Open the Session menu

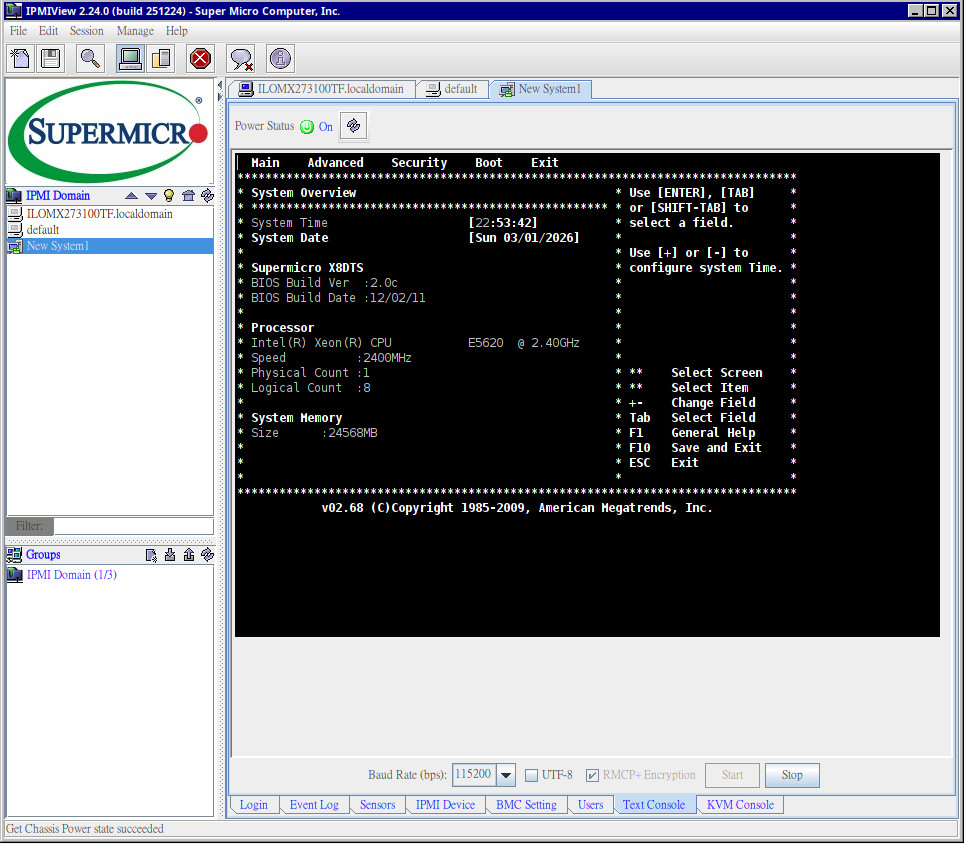86,31
